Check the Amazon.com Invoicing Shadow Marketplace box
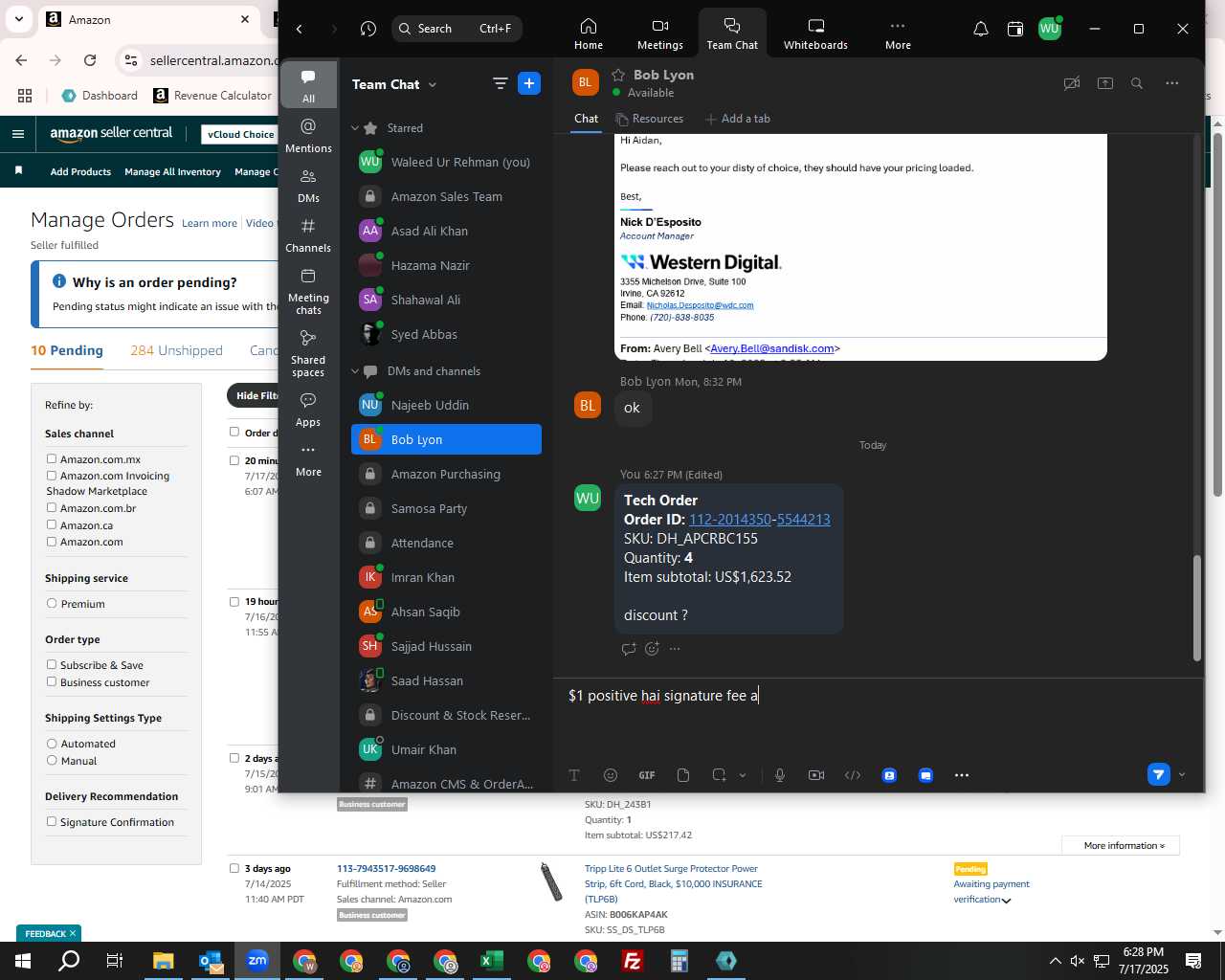The width and height of the screenshot is (1225, 980). coord(52,476)
